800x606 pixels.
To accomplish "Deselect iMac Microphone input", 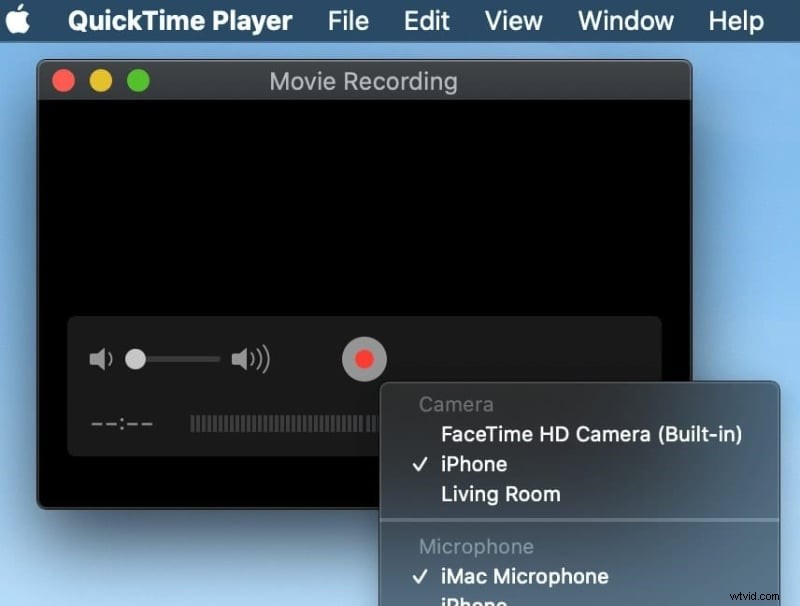I will coord(525,576).
